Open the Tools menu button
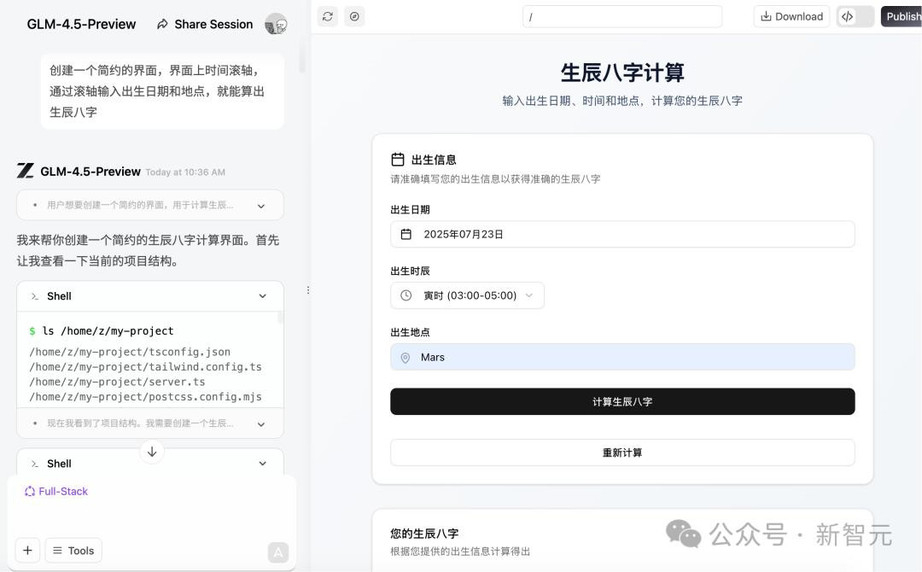922x572 pixels. tap(74, 550)
